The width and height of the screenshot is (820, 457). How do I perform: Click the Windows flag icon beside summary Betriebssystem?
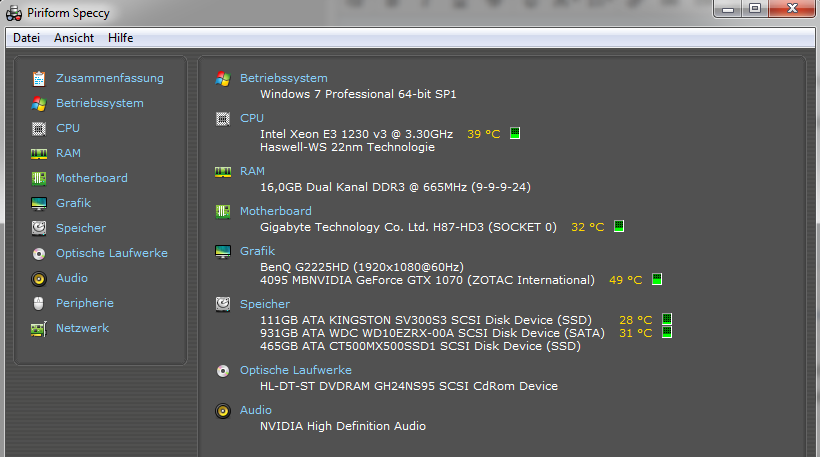click(x=223, y=79)
